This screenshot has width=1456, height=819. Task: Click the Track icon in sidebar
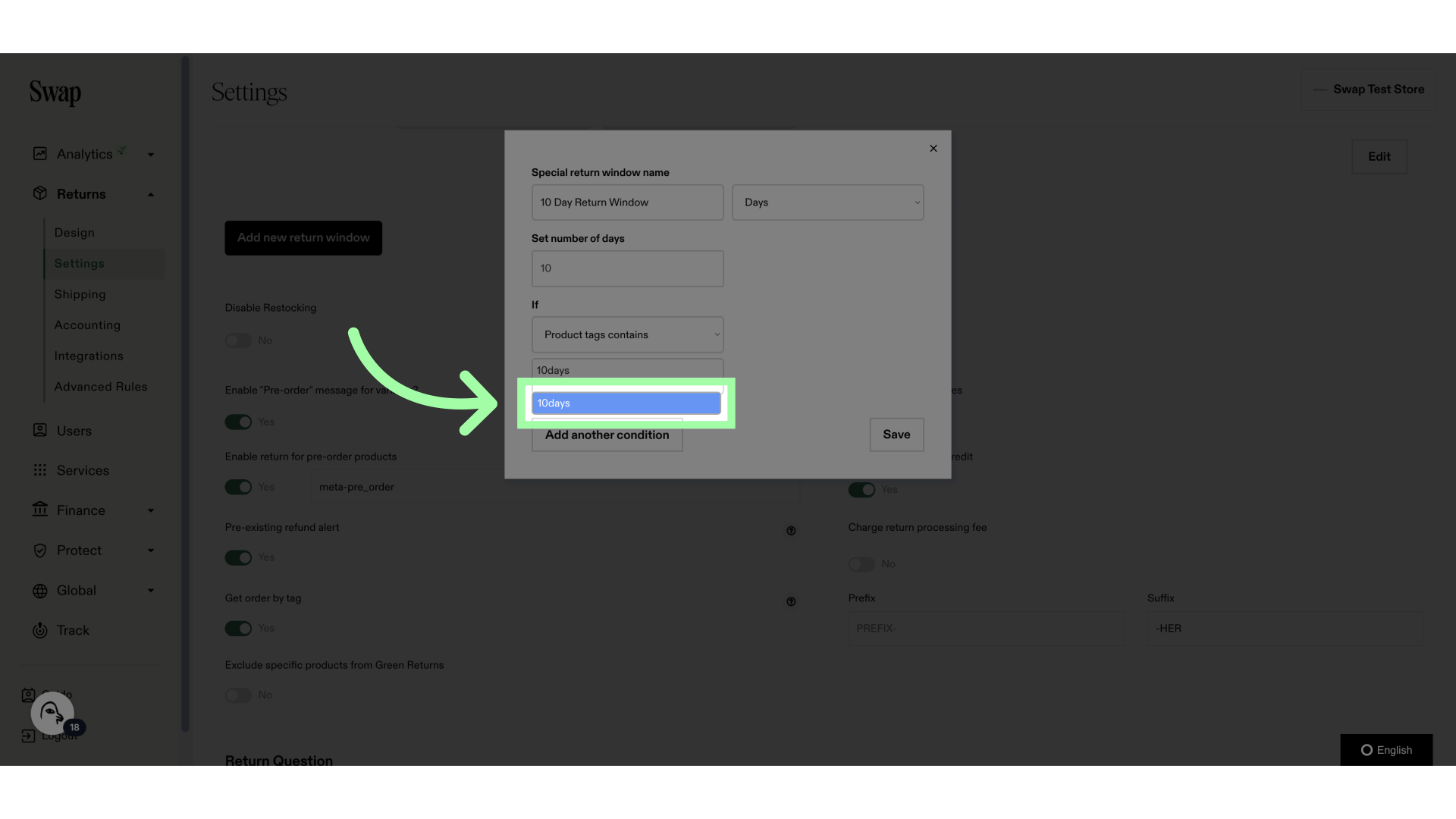tap(40, 630)
